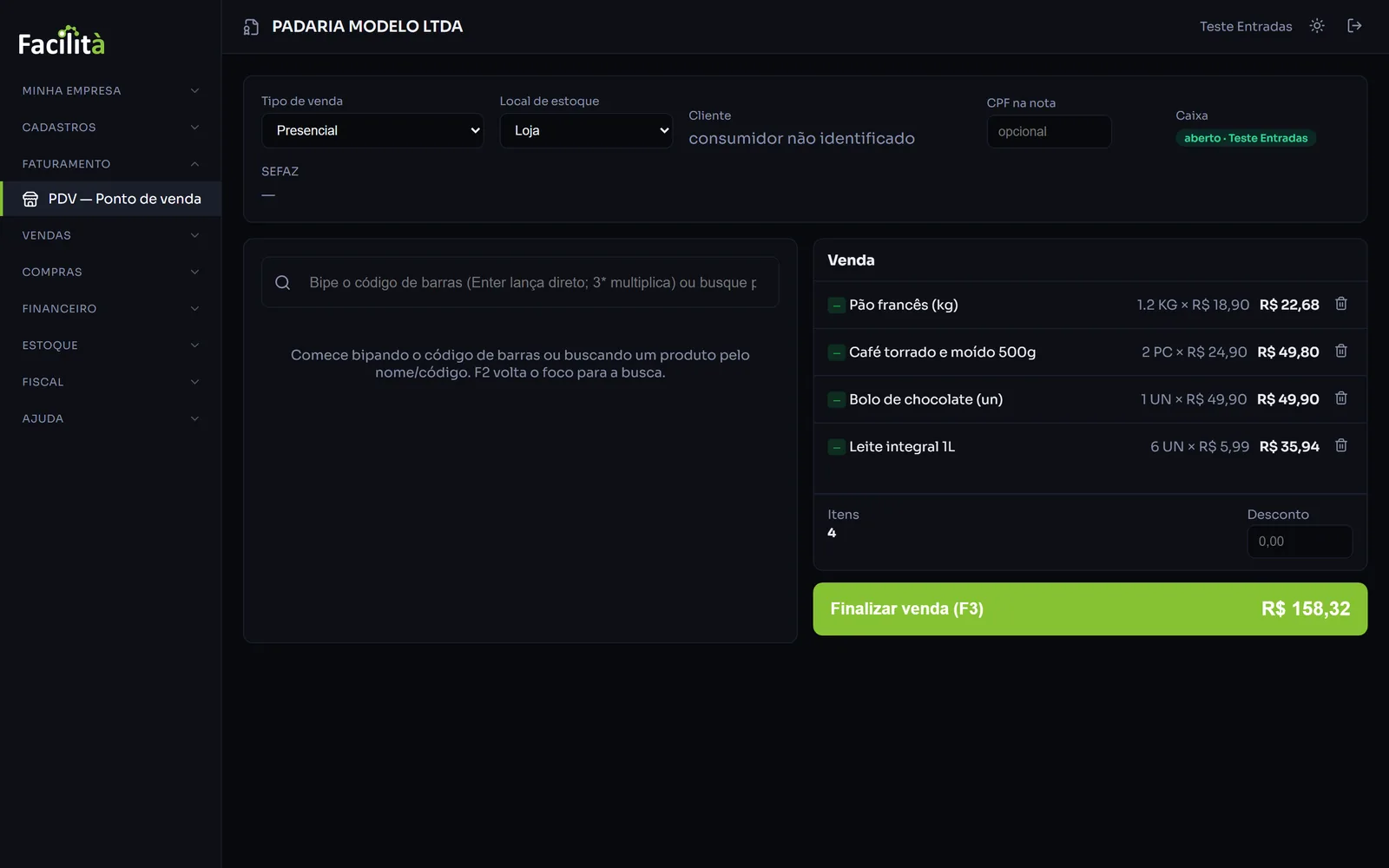Click minus button next to Bolo de chocolate

pyautogui.click(x=836, y=400)
